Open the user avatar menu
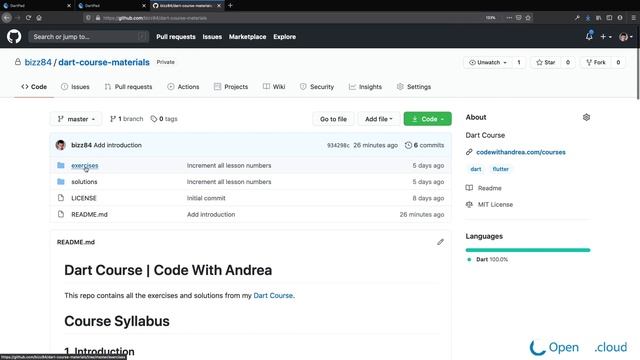The width and height of the screenshot is (640, 360). [x=626, y=37]
